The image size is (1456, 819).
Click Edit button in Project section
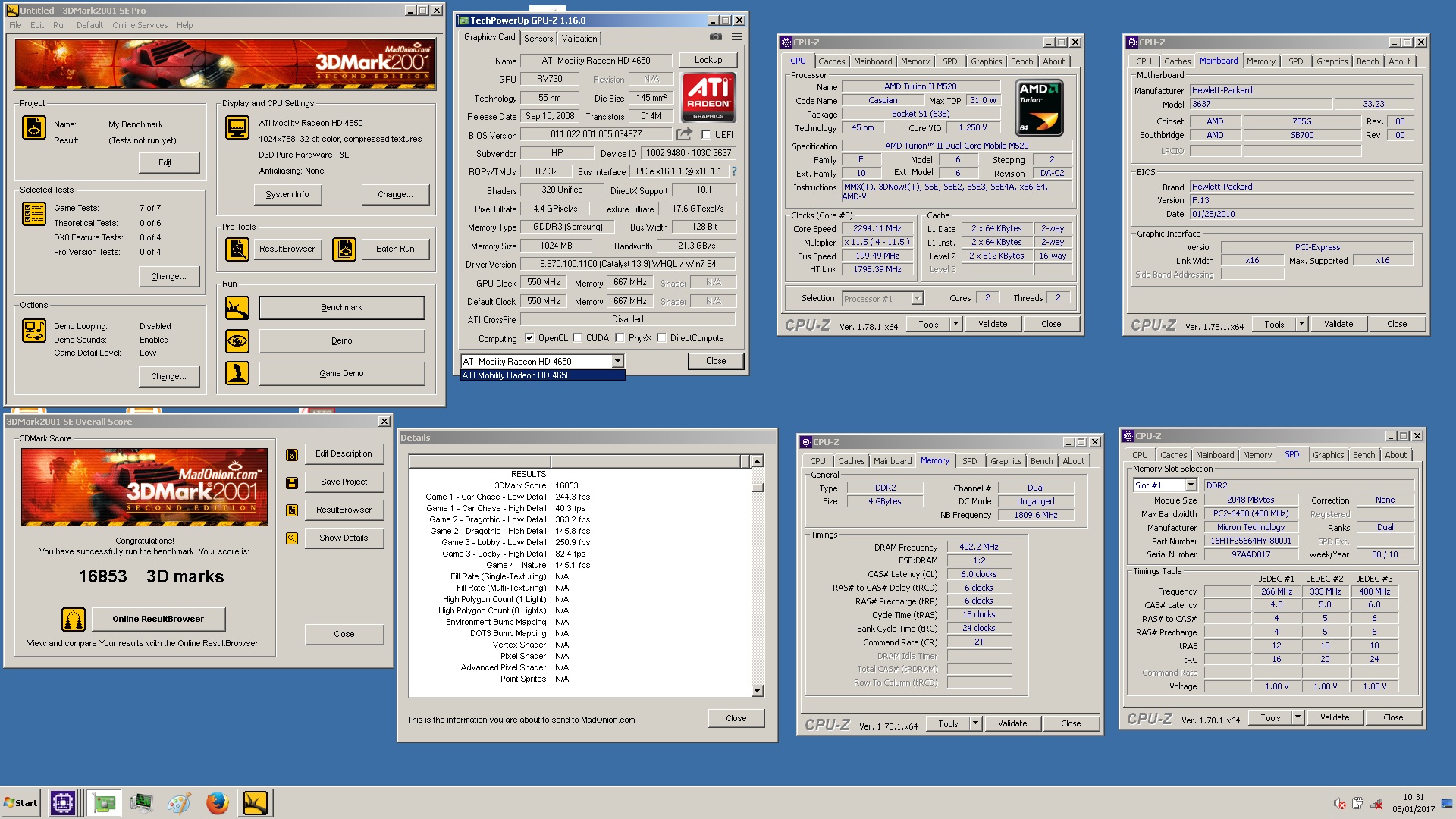click(169, 163)
